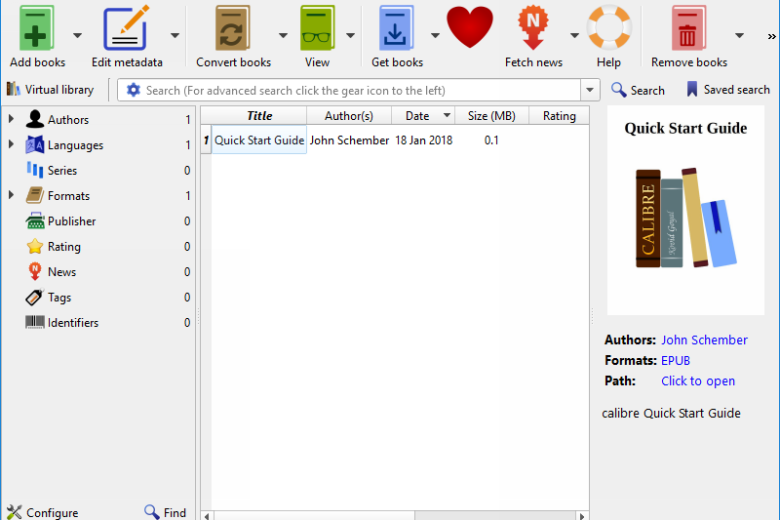
Task: Click inside the search input field
Action: 361,90
